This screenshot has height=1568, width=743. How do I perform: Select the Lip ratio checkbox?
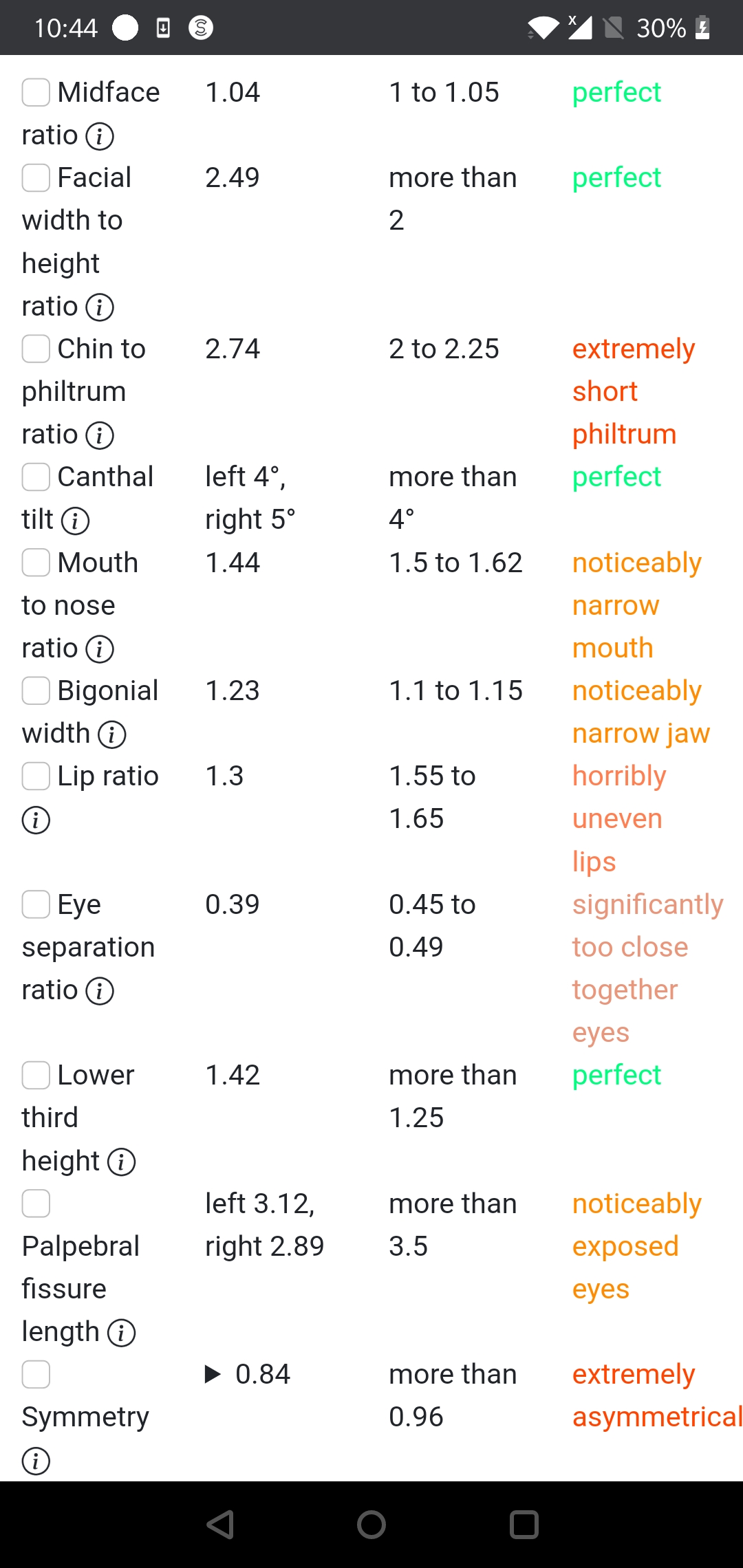[x=36, y=776]
